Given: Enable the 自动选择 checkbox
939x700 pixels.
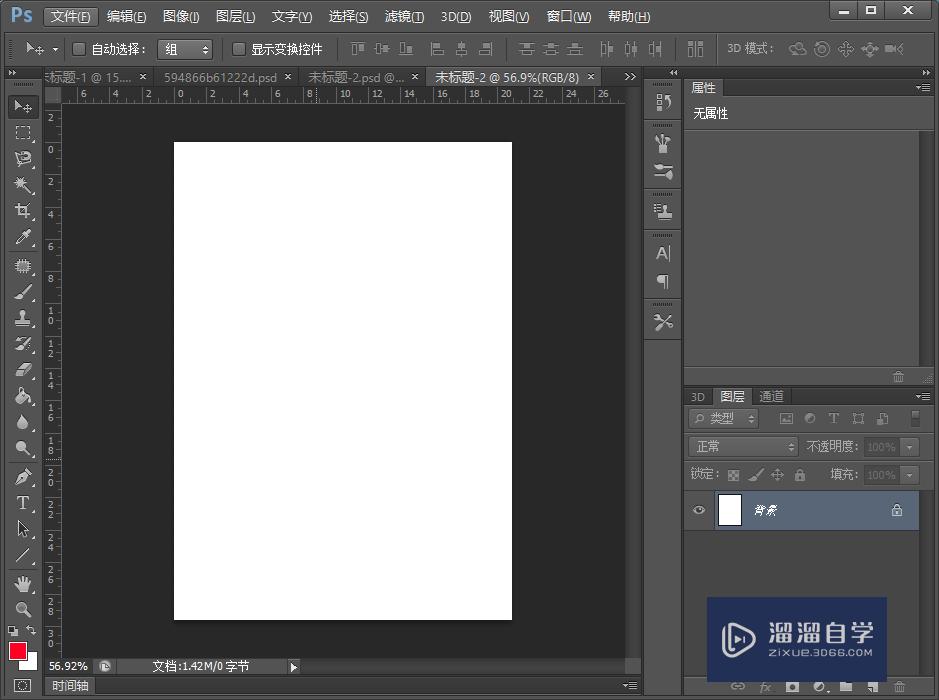Looking at the screenshot, I should tap(79, 48).
